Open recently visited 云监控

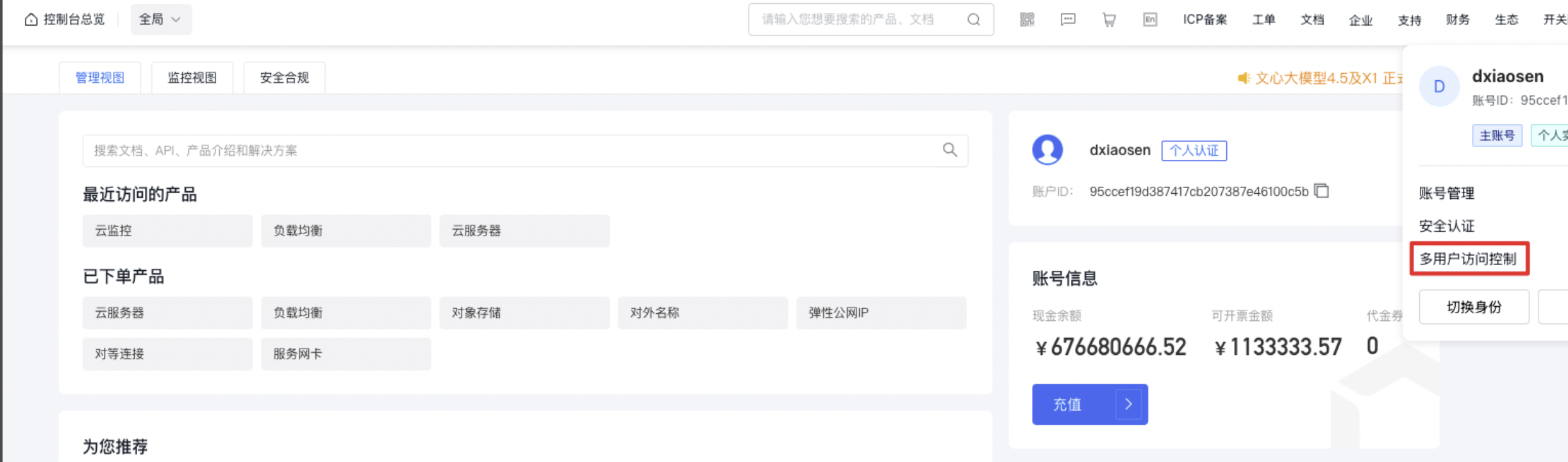(167, 231)
